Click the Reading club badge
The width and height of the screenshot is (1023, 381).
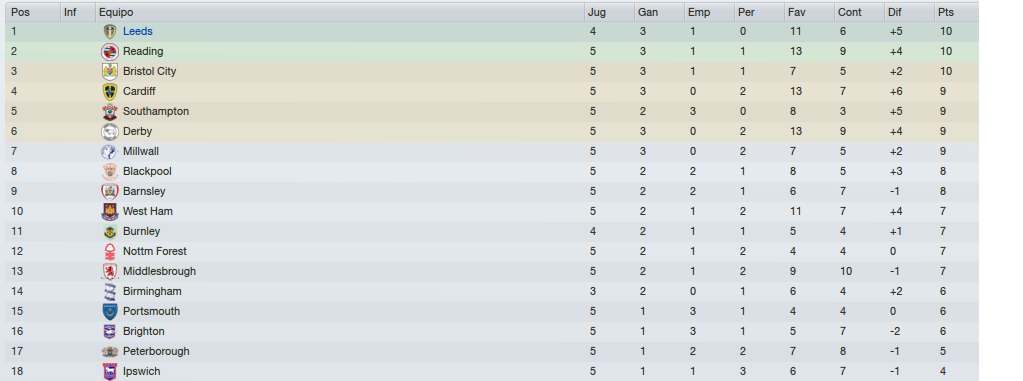[x=110, y=52]
